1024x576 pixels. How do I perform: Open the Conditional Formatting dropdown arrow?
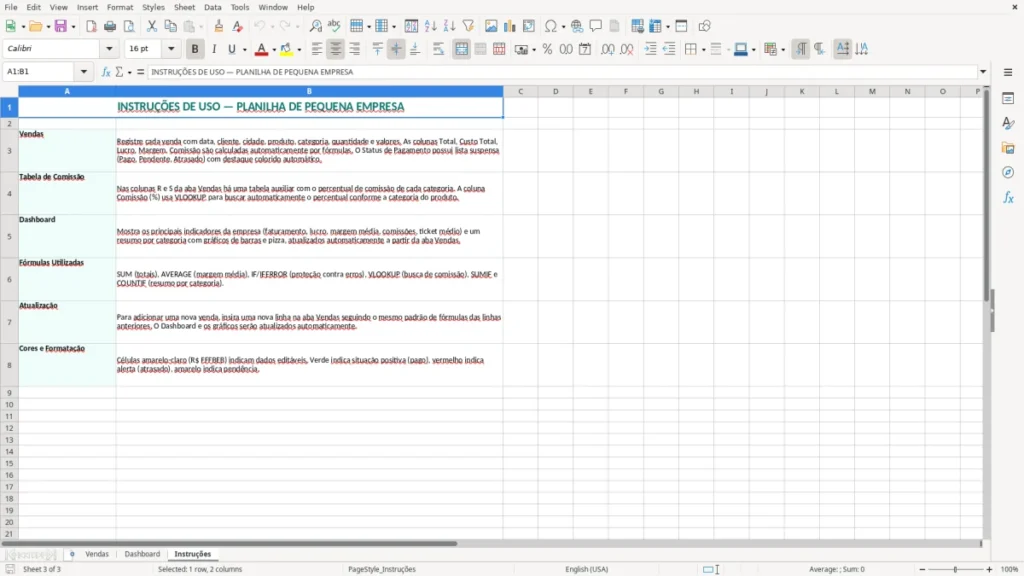point(783,50)
